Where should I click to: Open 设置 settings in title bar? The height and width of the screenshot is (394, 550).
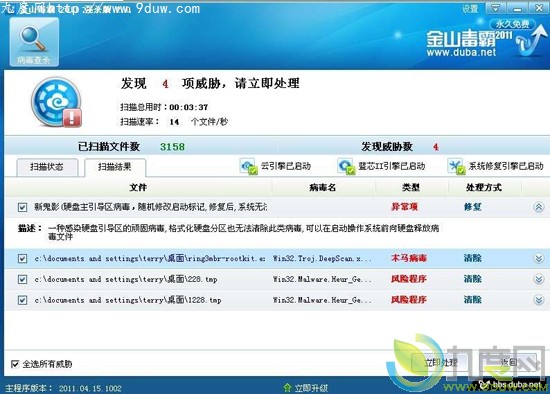pos(470,9)
